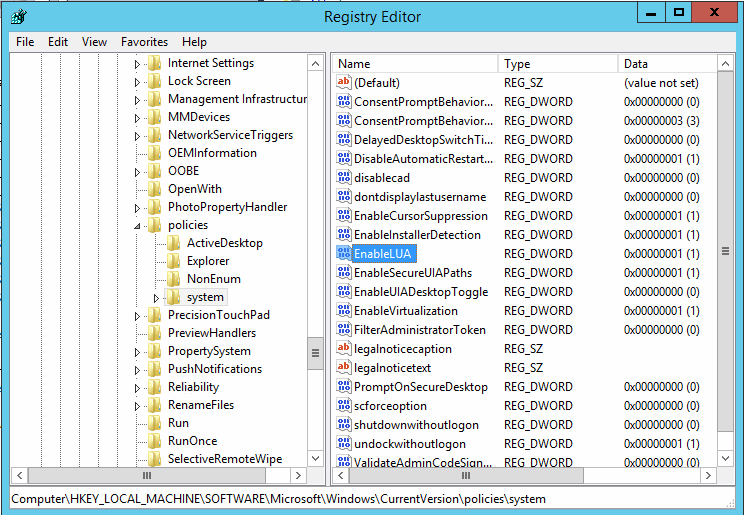
Task: Select the OpenWith key
Action: coord(195,189)
